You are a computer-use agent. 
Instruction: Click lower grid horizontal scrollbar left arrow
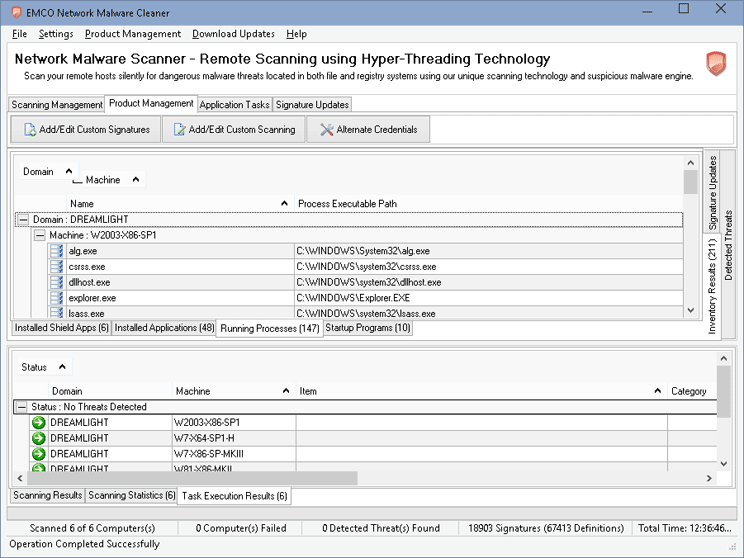[20, 478]
